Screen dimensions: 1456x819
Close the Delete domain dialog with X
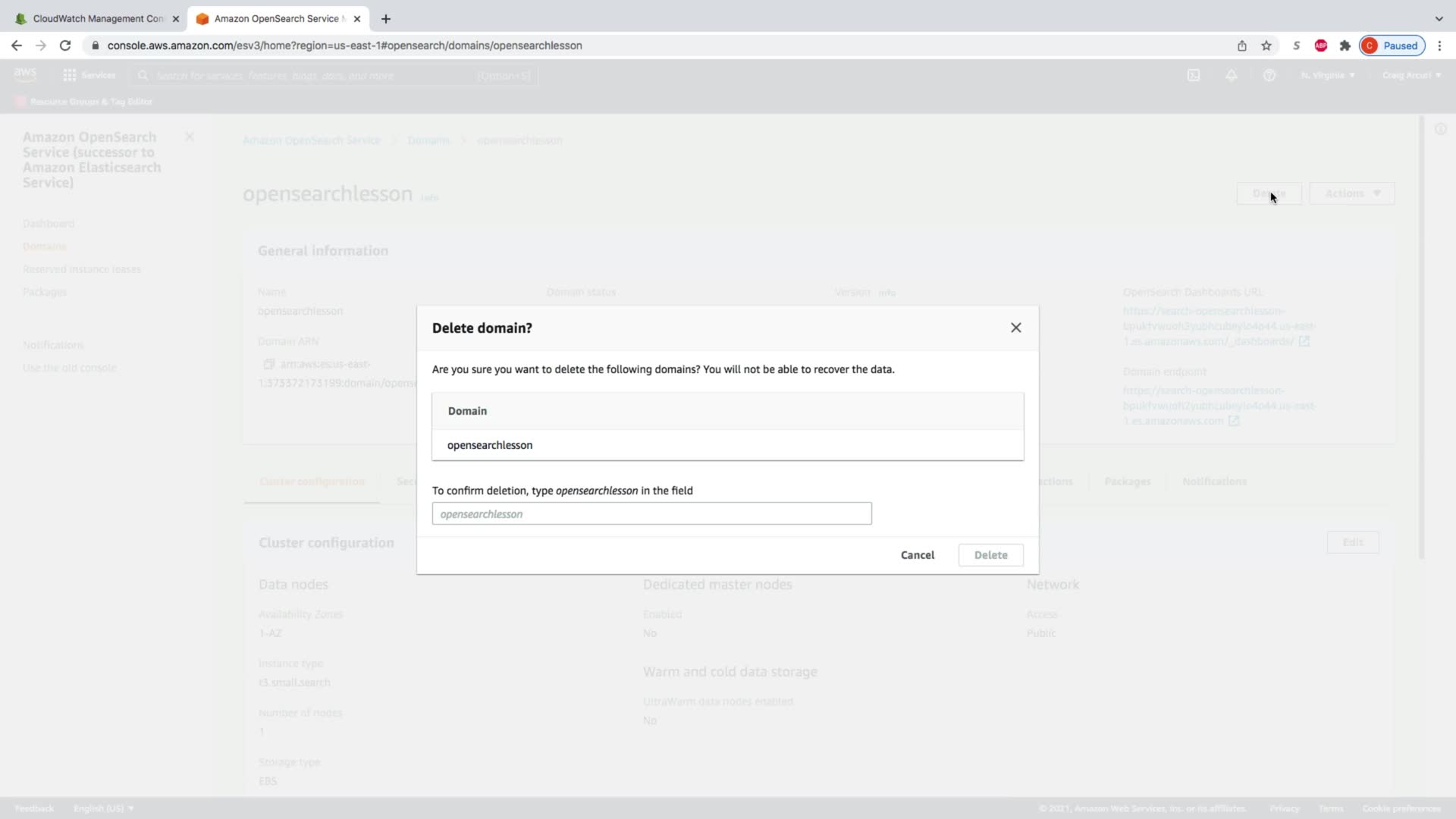tap(1015, 328)
